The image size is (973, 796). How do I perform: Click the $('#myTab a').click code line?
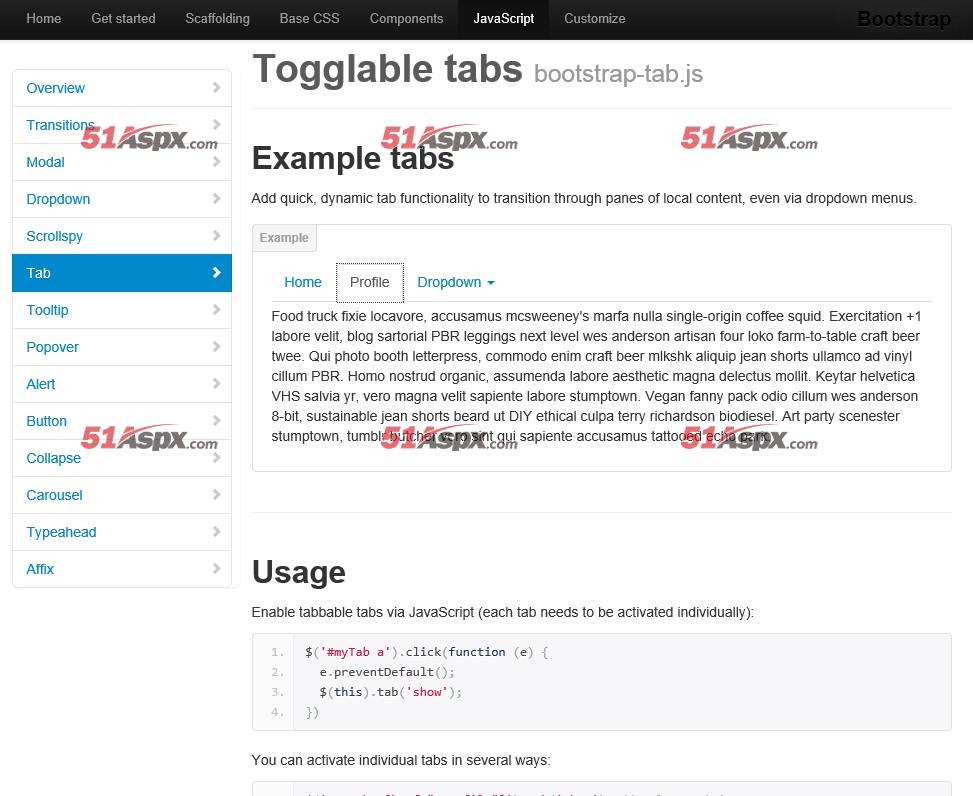pyautogui.click(x=426, y=652)
